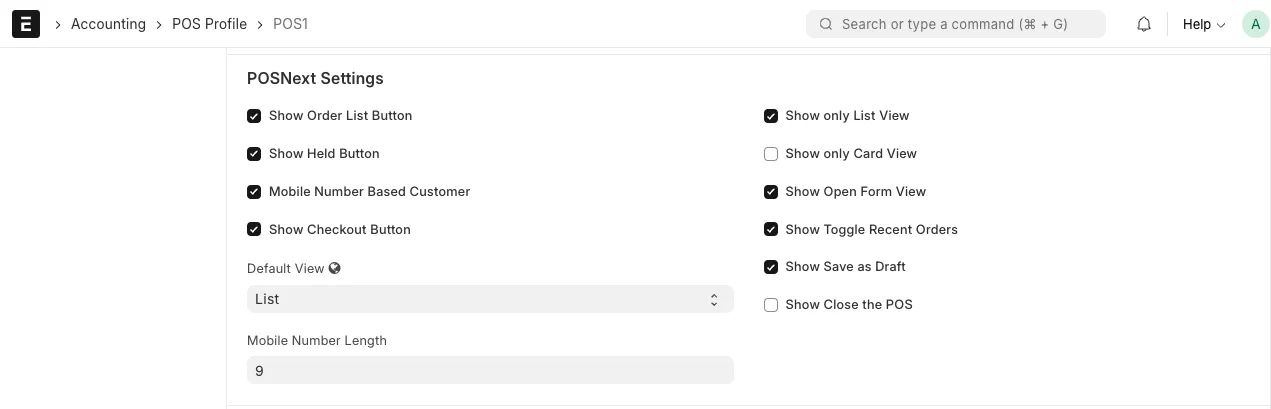Enable Show Close the POS
1271x409 pixels.
(771, 305)
